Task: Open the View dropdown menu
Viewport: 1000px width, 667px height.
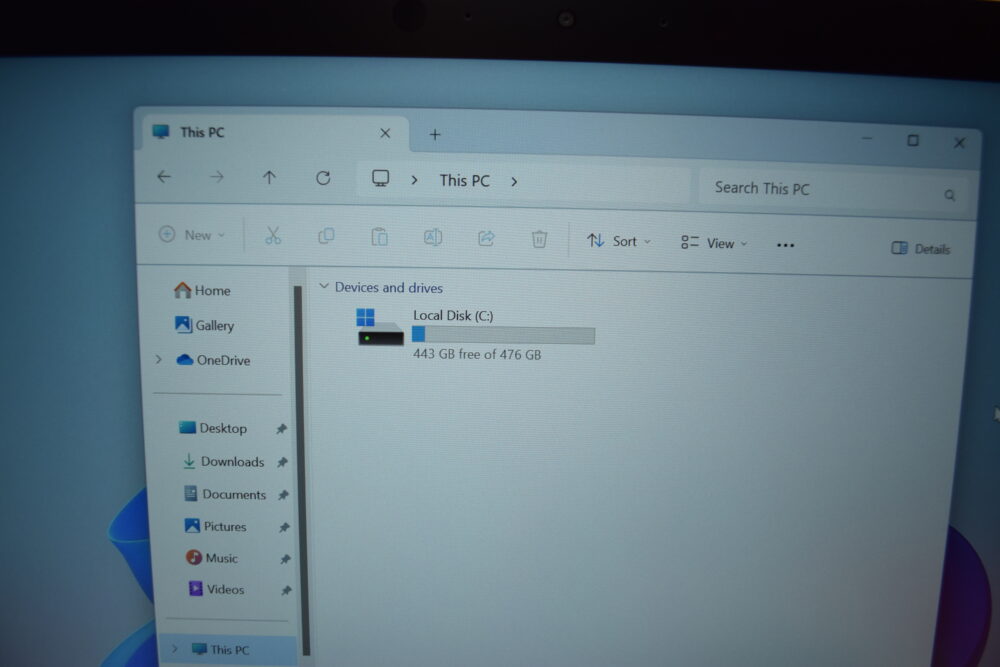Action: point(714,243)
